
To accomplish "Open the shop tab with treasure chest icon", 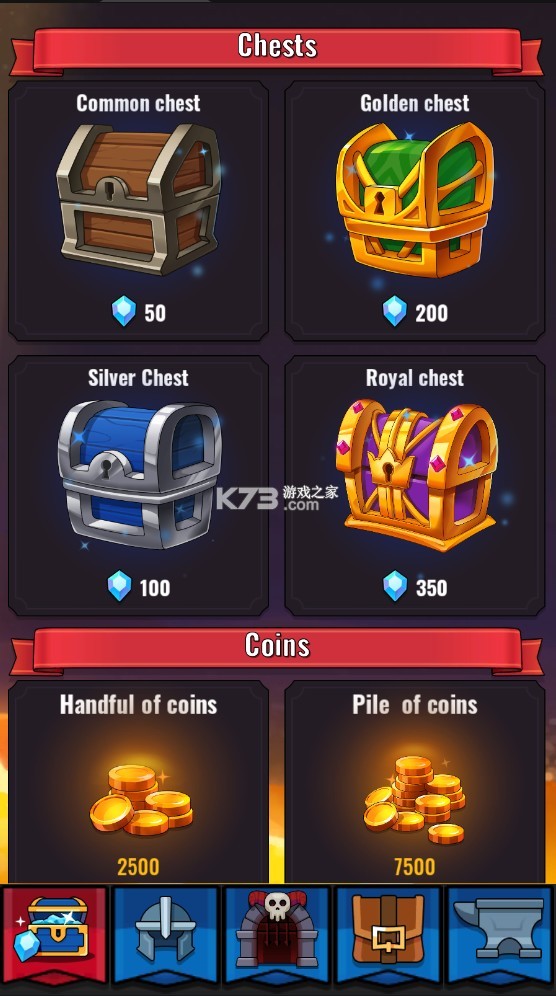I will coord(55,934).
